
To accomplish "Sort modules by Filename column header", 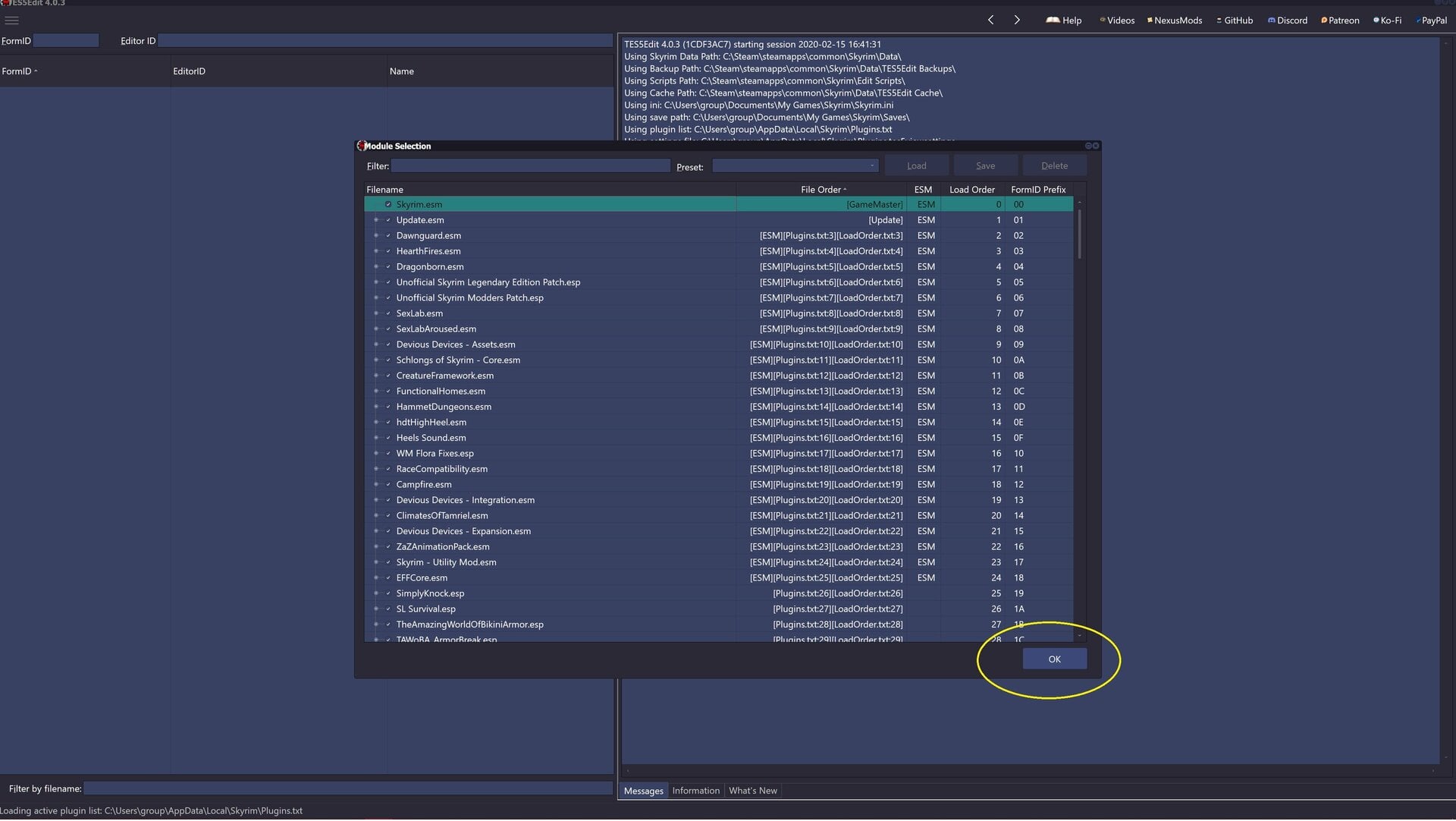I will tap(550, 190).
